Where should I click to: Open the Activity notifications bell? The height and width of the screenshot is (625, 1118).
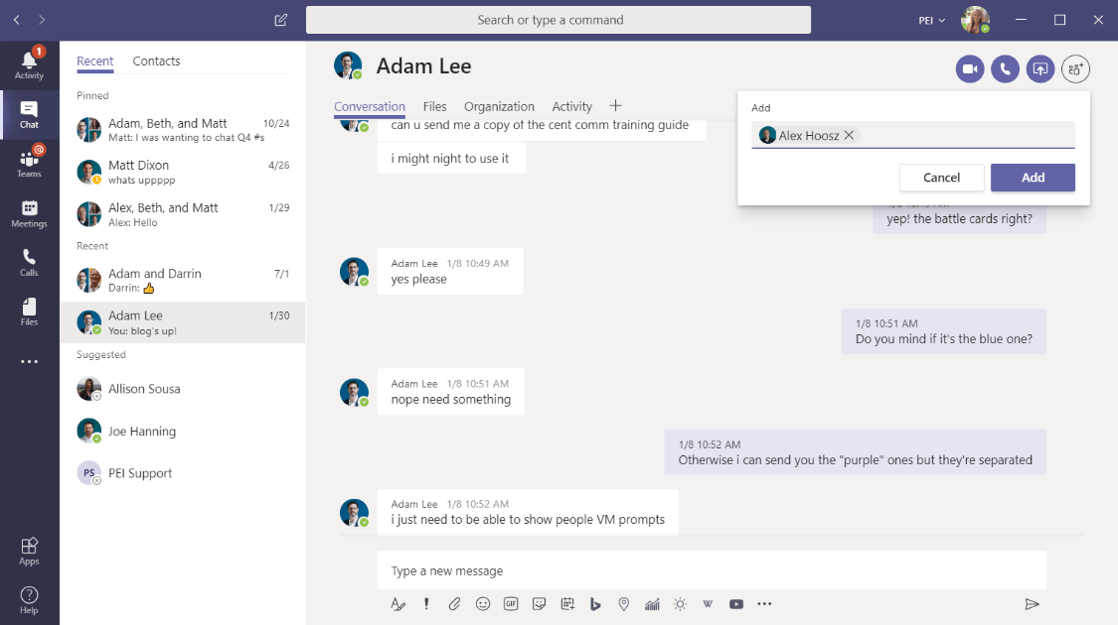tap(29, 62)
